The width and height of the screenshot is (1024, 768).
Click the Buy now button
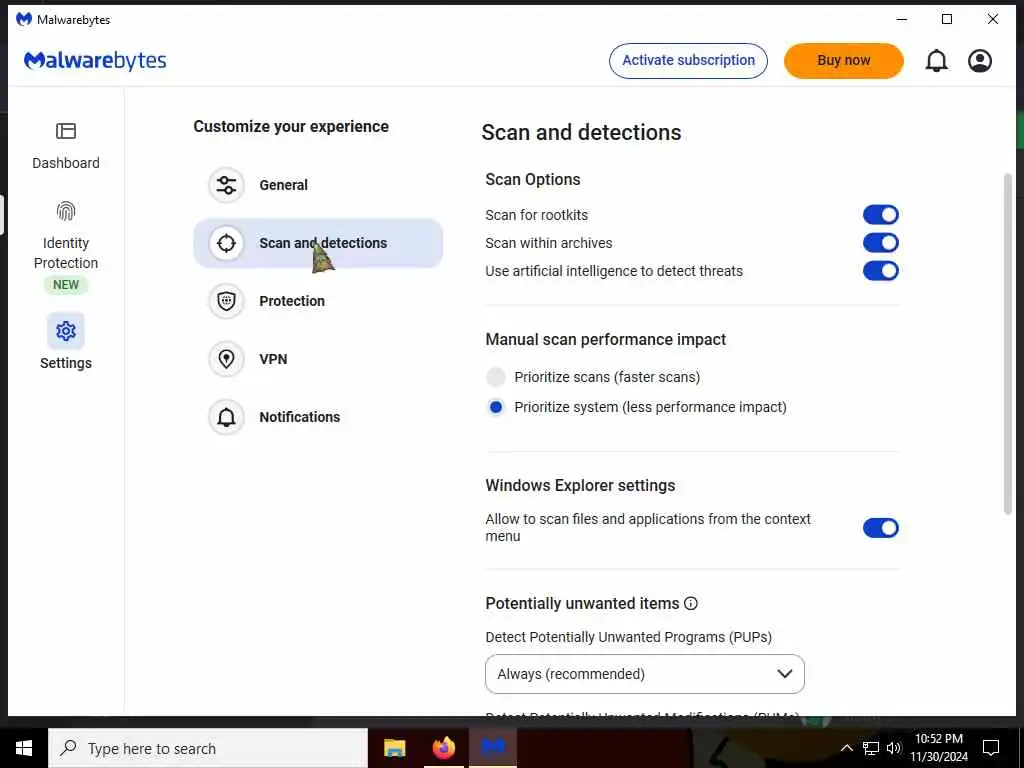pyautogui.click(x=844, y=61)
